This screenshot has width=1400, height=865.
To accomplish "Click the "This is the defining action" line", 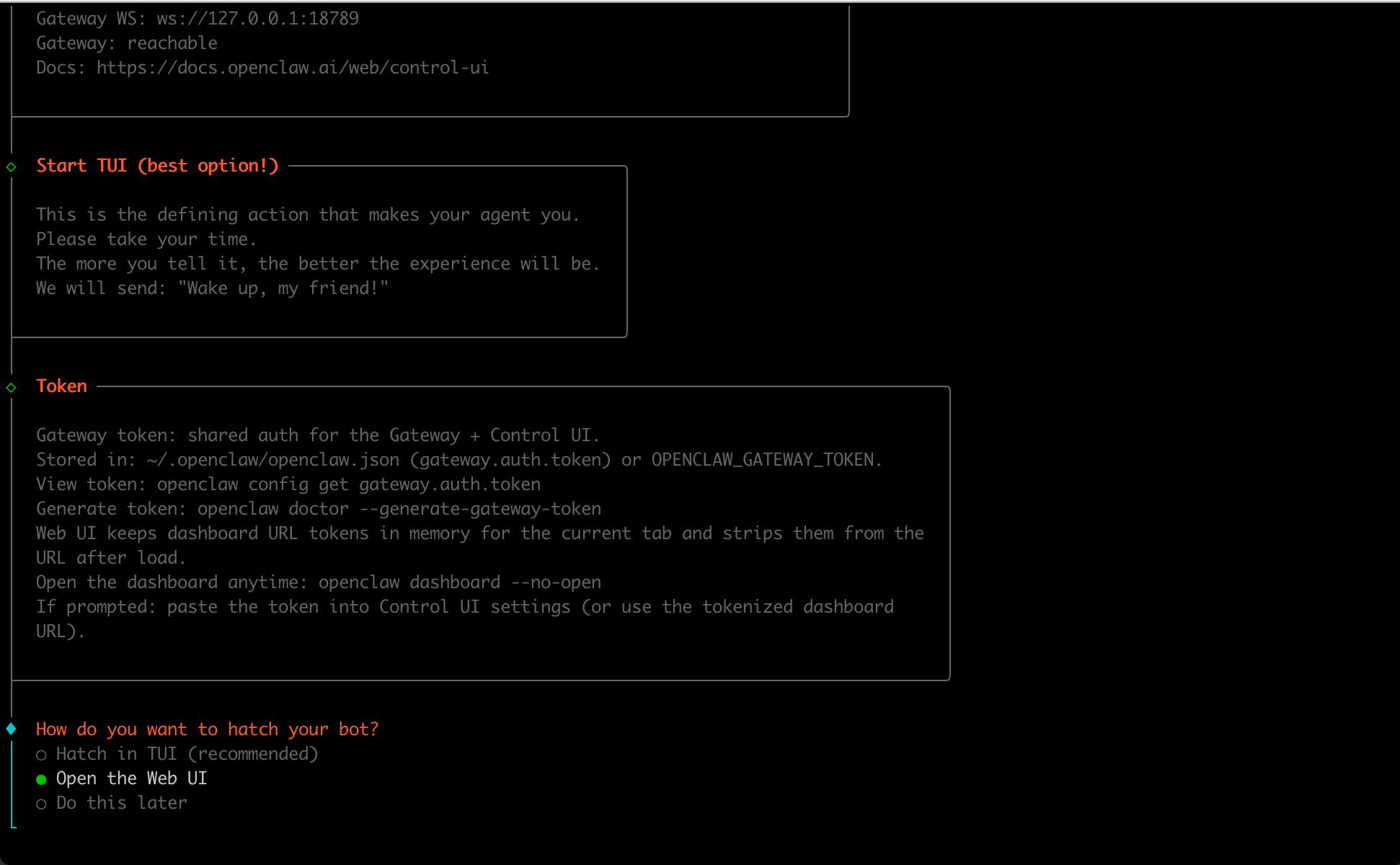I will pos(308,215).
